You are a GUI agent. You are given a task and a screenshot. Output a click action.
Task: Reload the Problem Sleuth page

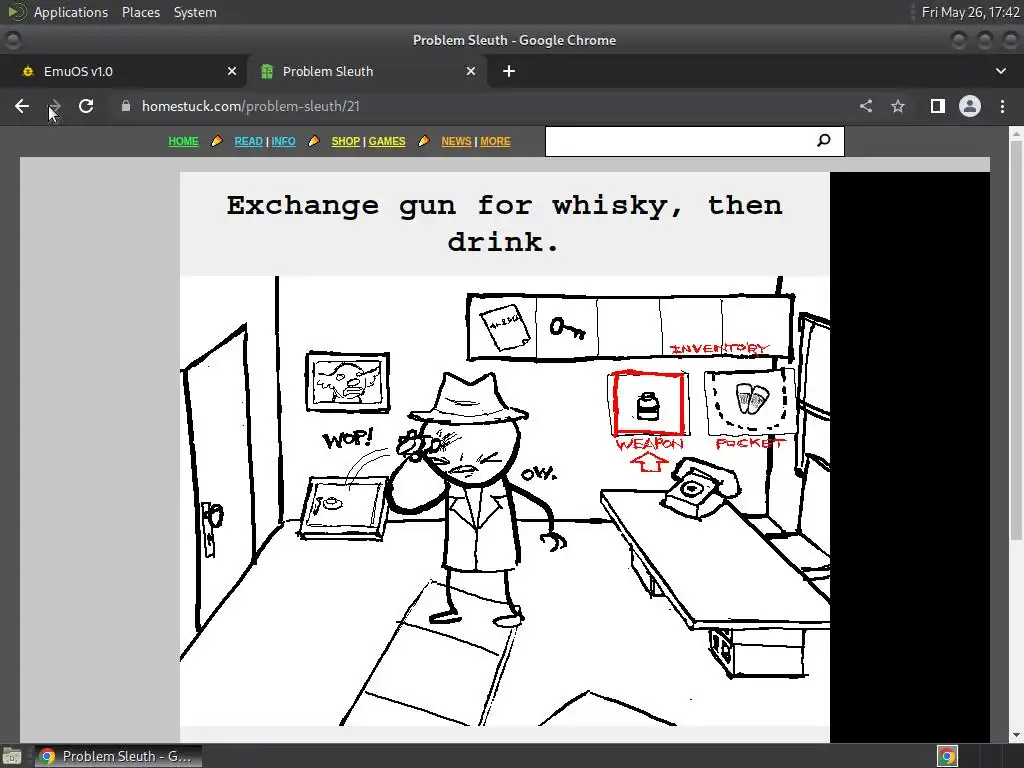pyautogui.click(x=86, y=106)
